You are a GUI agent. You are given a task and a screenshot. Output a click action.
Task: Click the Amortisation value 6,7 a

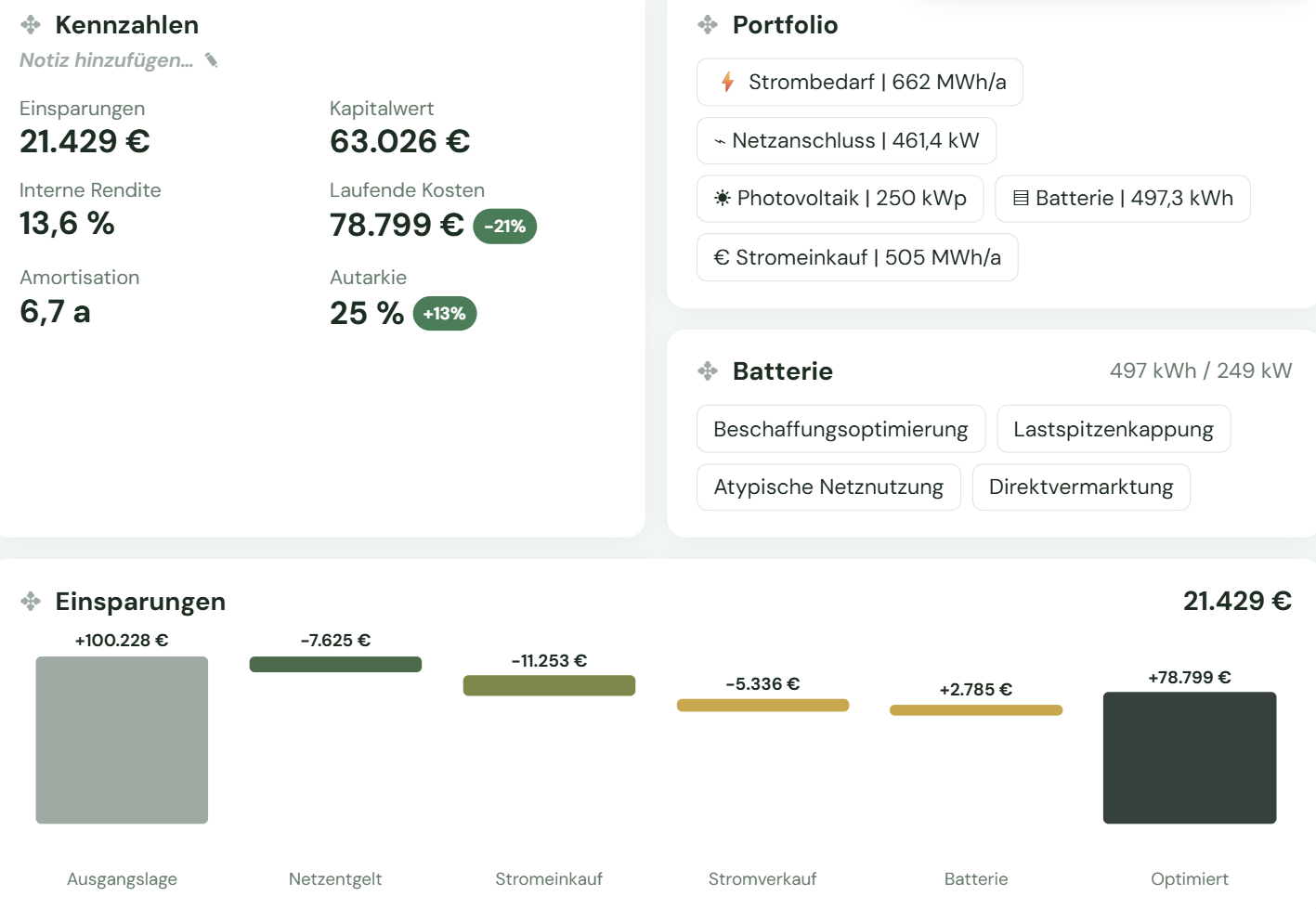click(55, 312)
